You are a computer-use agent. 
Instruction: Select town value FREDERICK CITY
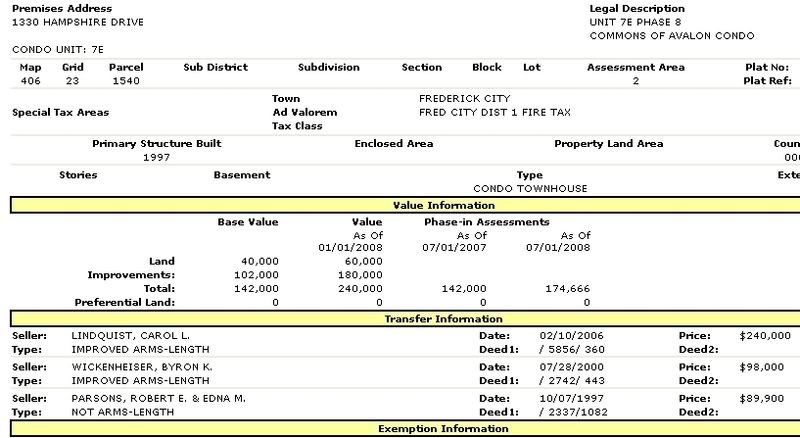tap(464, 99)
